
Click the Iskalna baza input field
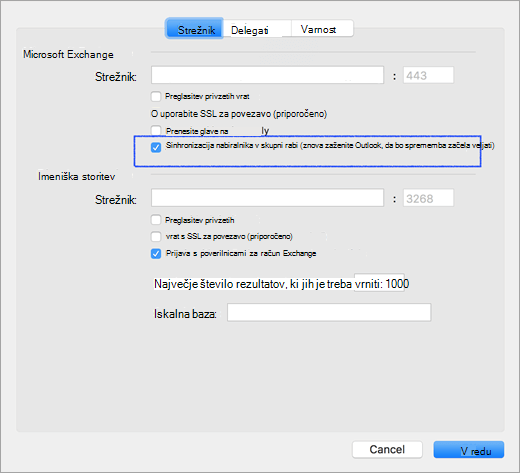[x=329, y=312]
